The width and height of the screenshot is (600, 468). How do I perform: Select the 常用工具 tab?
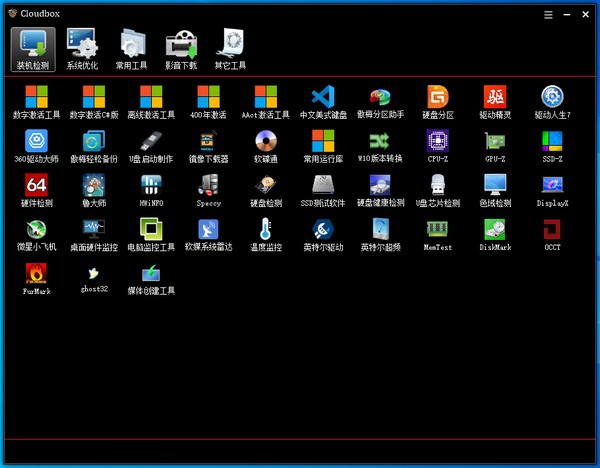132,49
